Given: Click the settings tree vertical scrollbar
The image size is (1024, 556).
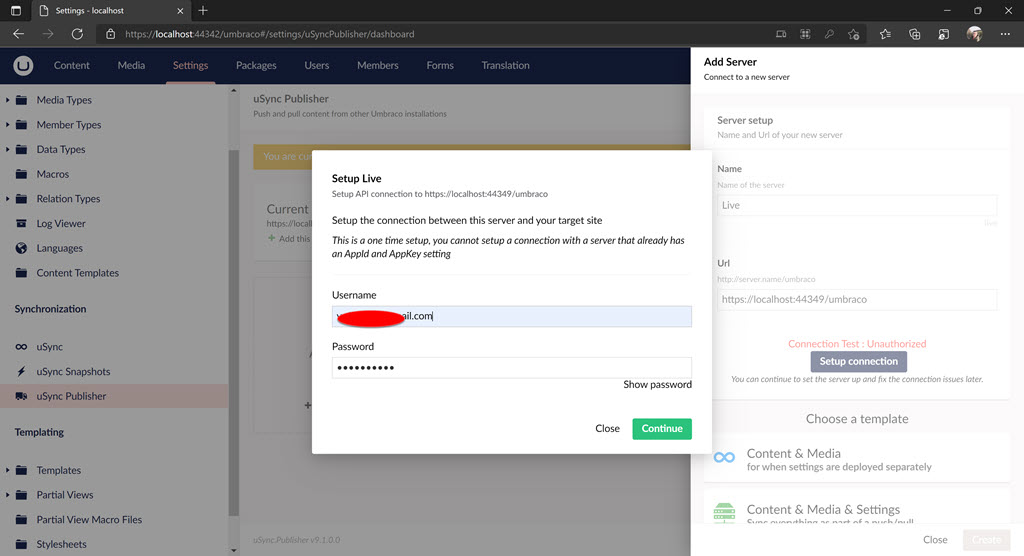Looking at the screenshot, I should [234, 333].
